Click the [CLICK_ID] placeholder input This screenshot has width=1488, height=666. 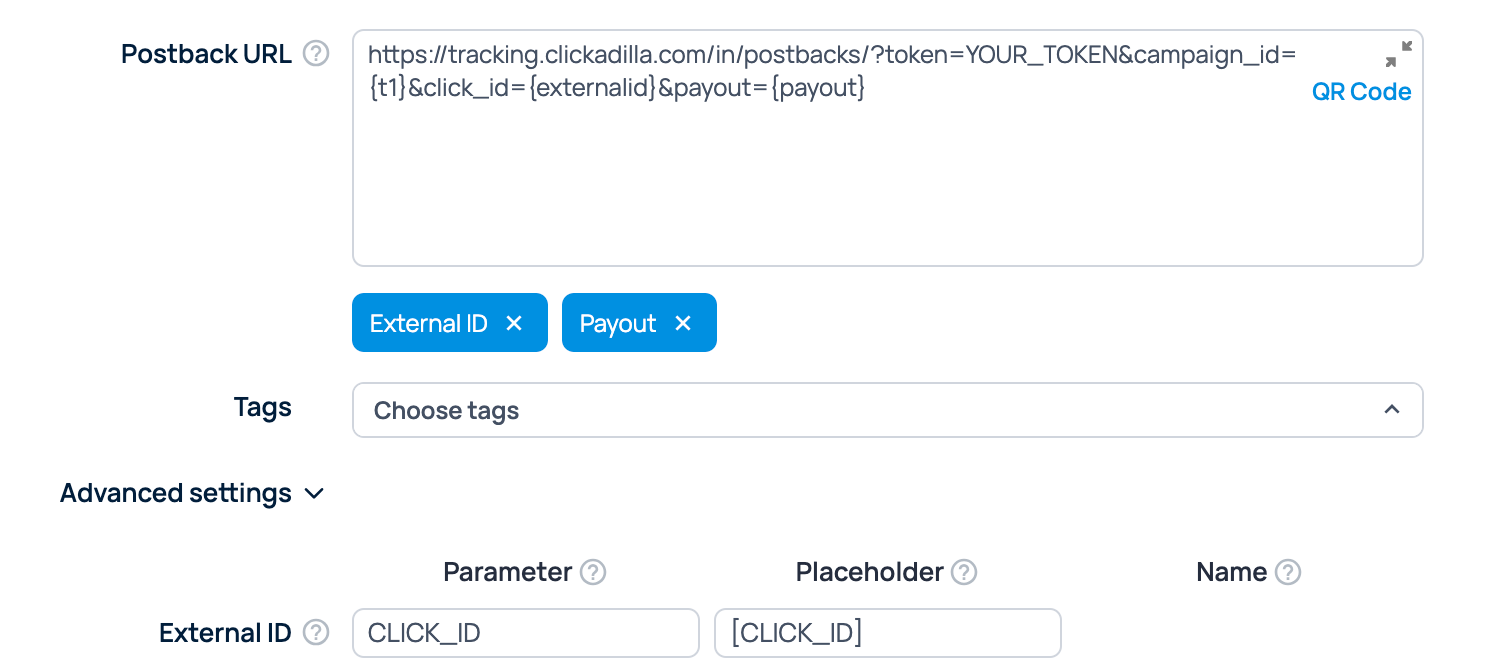(887, 632)
